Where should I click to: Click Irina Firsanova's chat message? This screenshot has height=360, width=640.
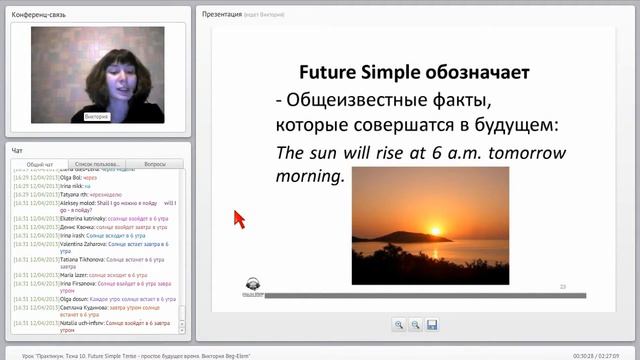[92, 287]
